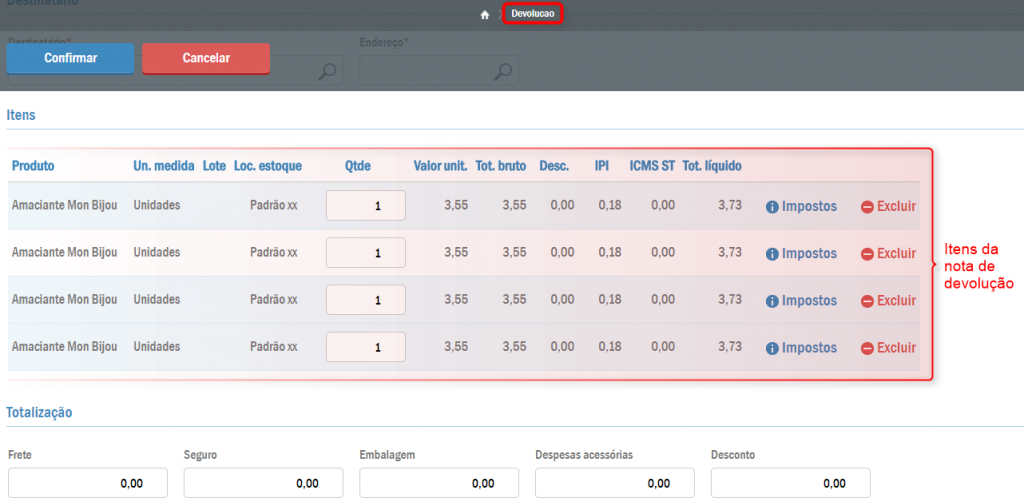This screenshot has height=498, width=1024.
Task: Open the Destinatário search magnifier icon
Action: [328, 71]
